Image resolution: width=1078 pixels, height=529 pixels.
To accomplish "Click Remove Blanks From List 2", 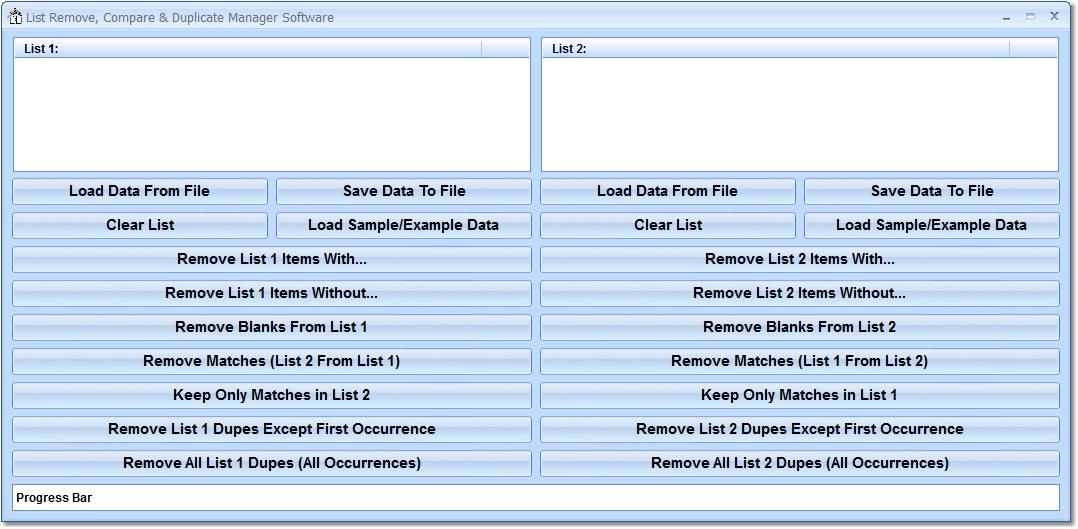I will click(x=800, y=327).
